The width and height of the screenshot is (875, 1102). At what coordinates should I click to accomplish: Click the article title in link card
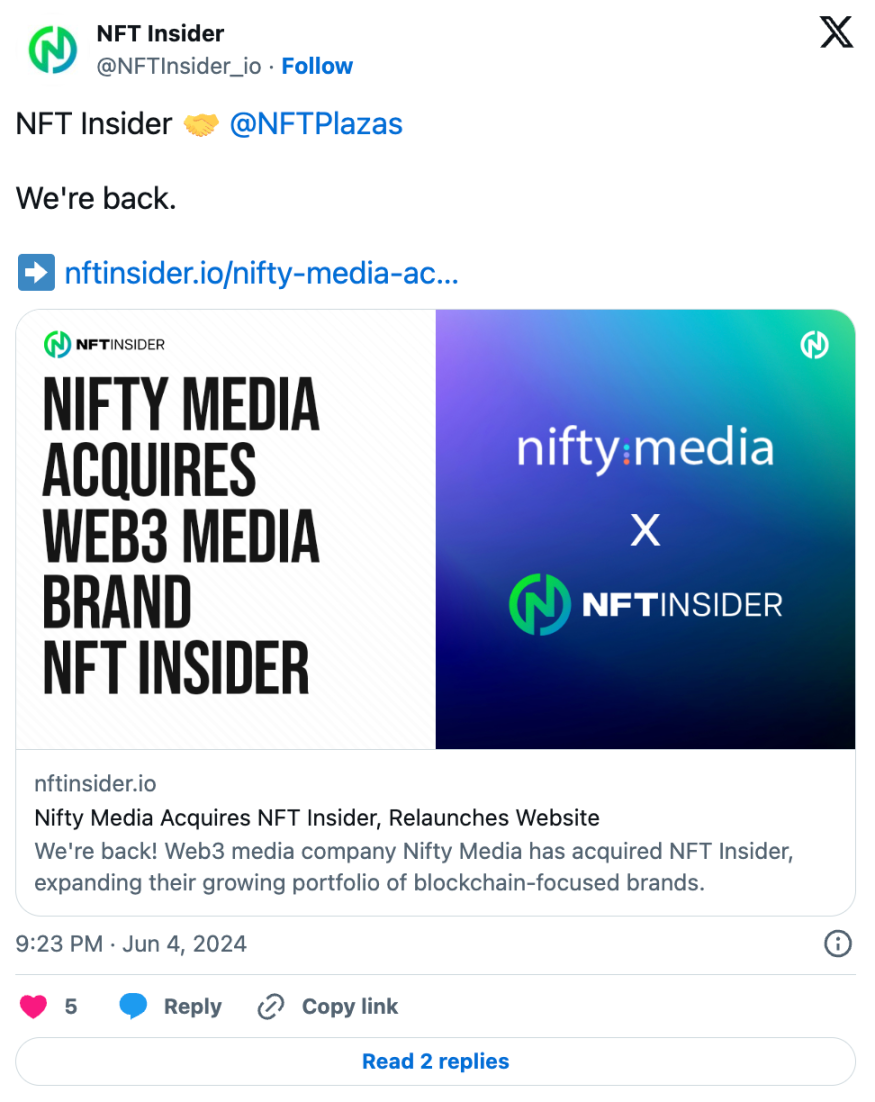[317, 817]
